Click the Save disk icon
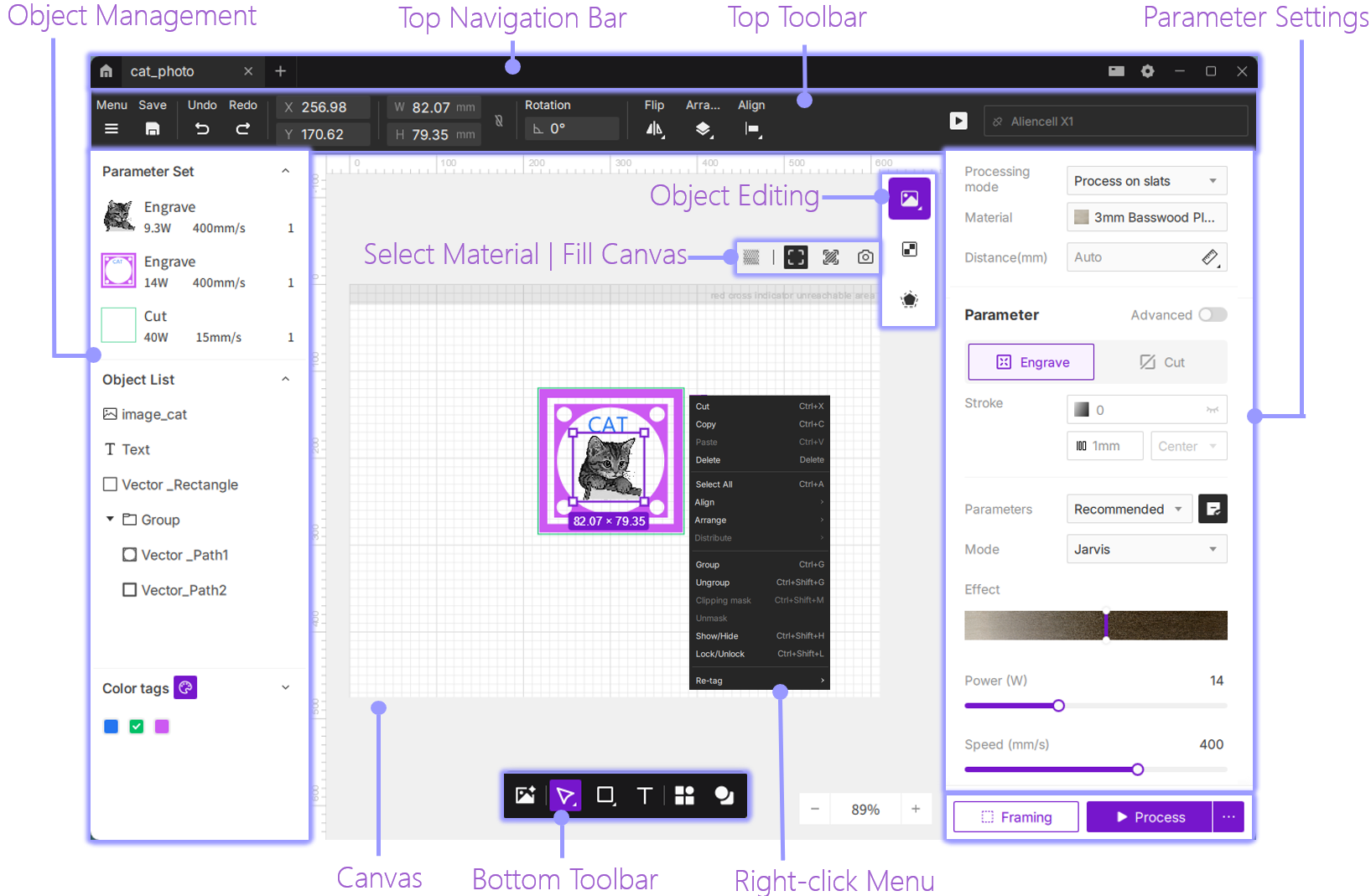1371x896 pixels. point(152,129)
